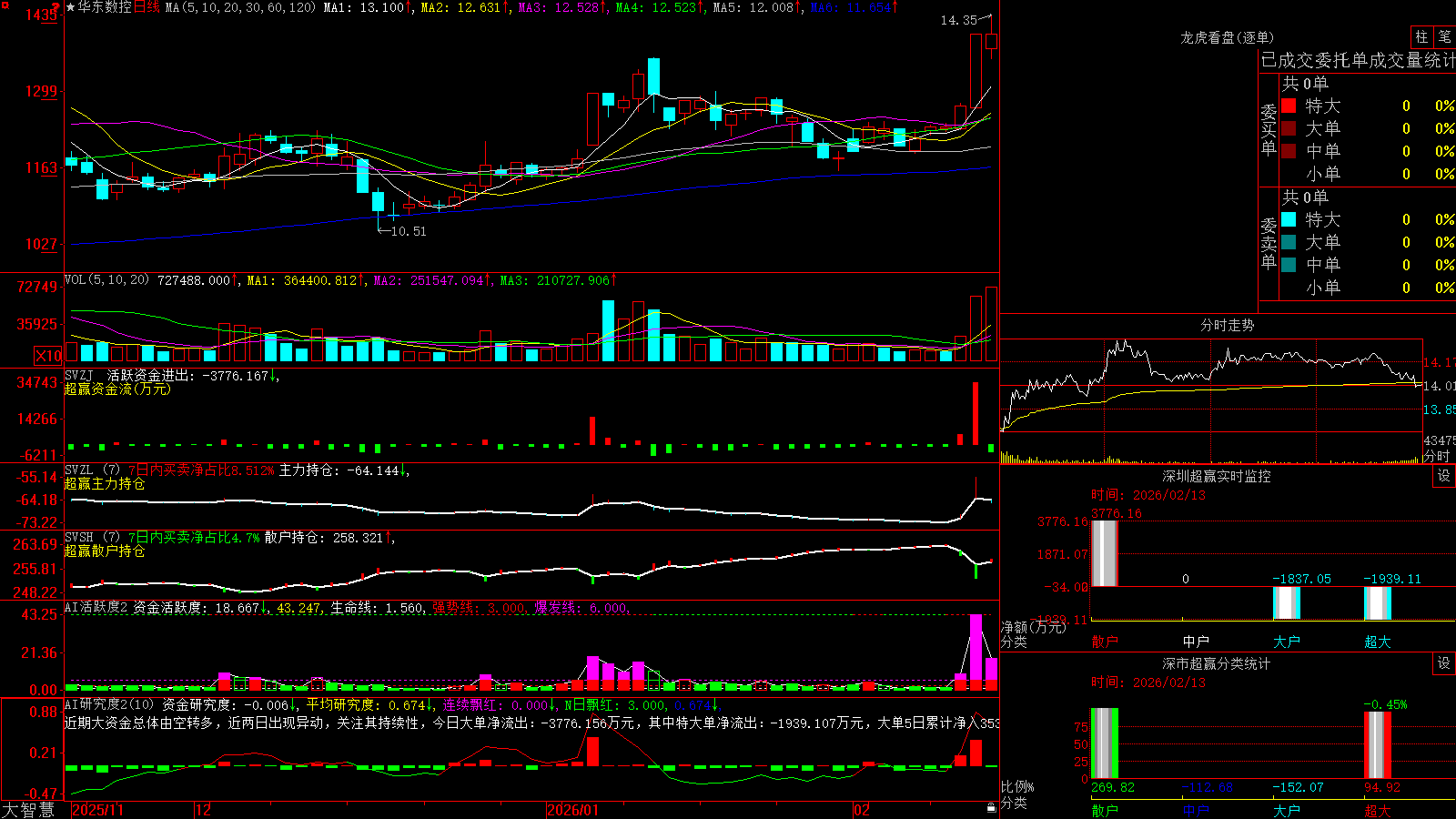Click the 94.92 超大 ratio value
Viewport: 1456px width, 819px height.
pyautogui.click(x=1381, y=787)
